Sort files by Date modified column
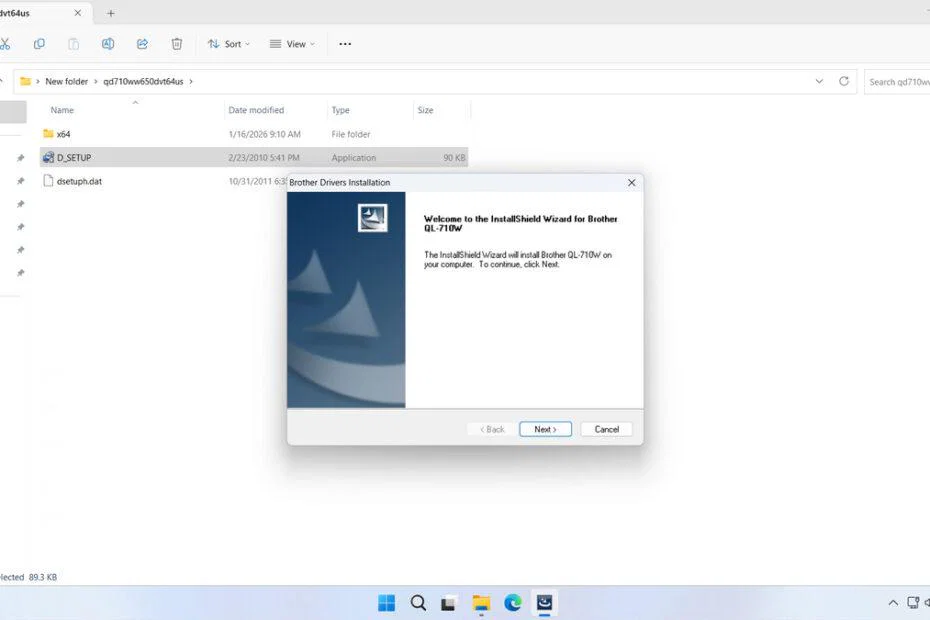The width and height of the screenshot is (930, 620). 256,110
